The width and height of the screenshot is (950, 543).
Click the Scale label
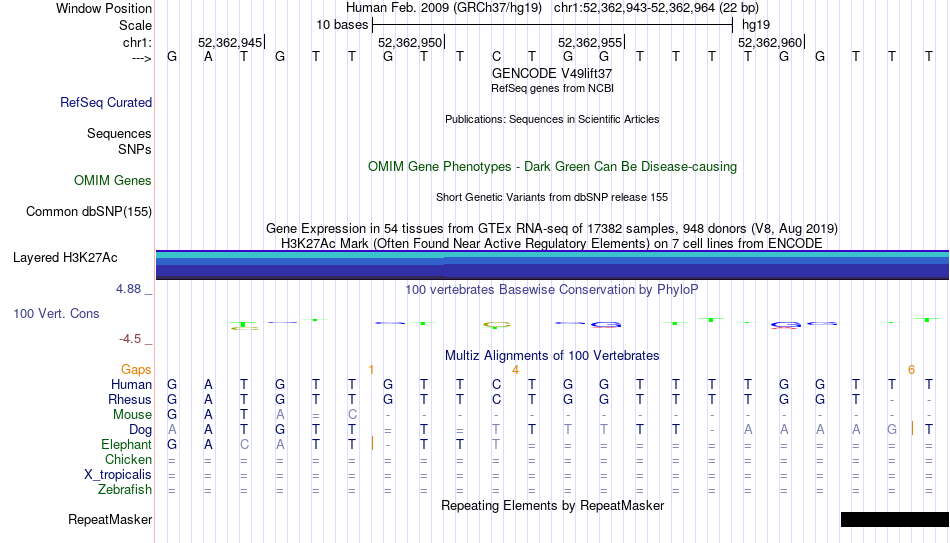135,25
